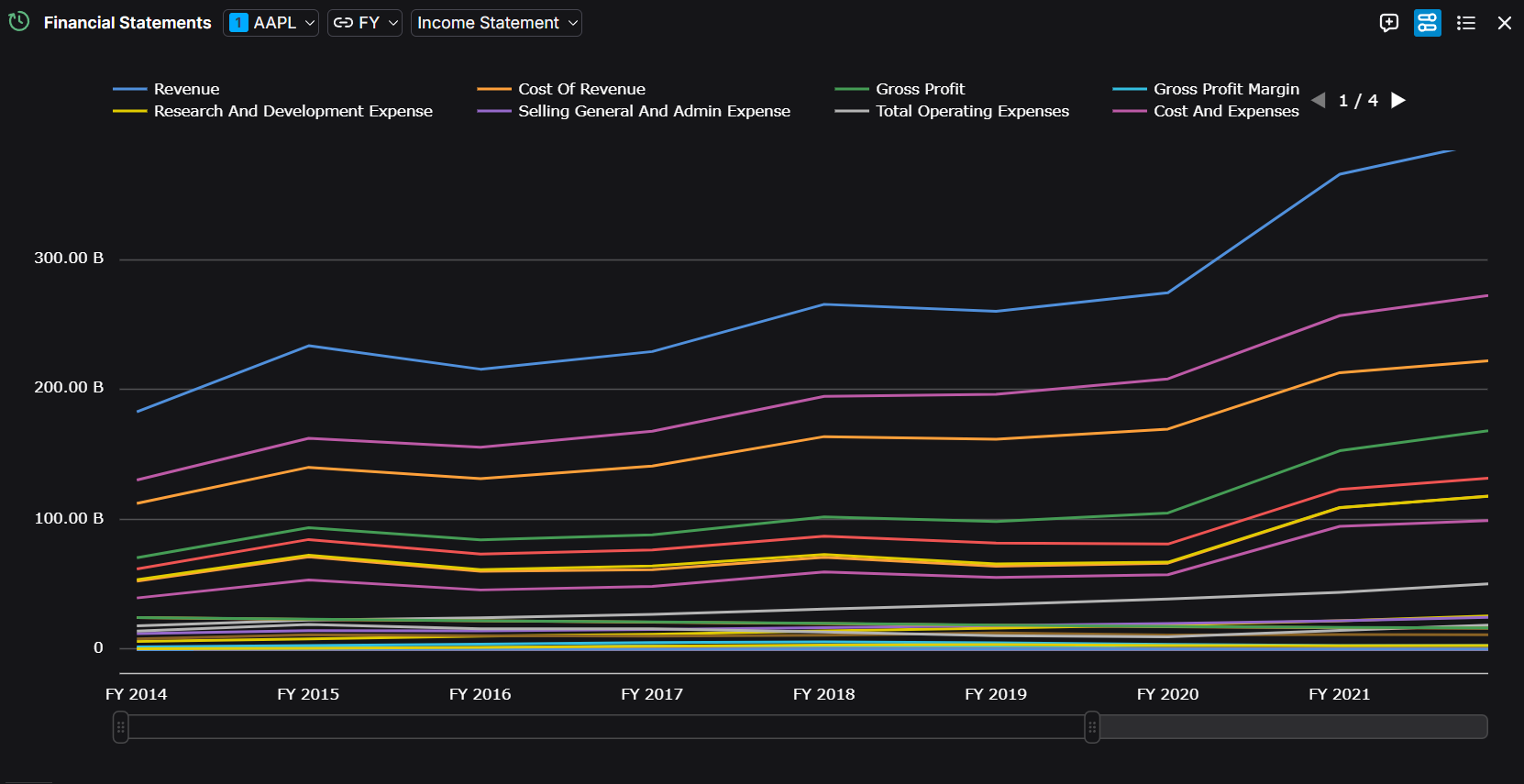1524x784 pixels.
Task: Click the range slider selected track
Action: click(606, 727)
